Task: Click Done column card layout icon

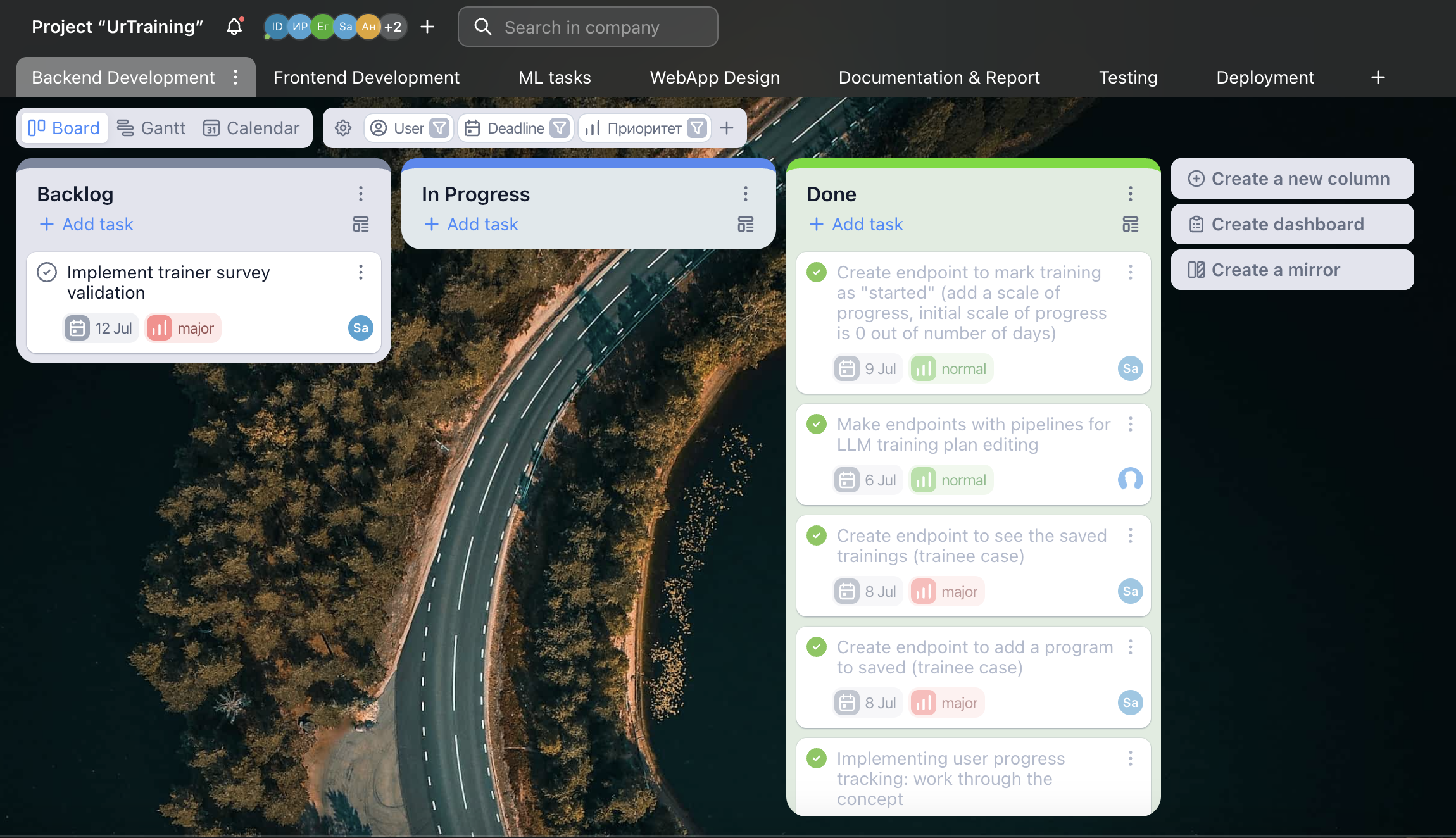Action: [1131, 225]
